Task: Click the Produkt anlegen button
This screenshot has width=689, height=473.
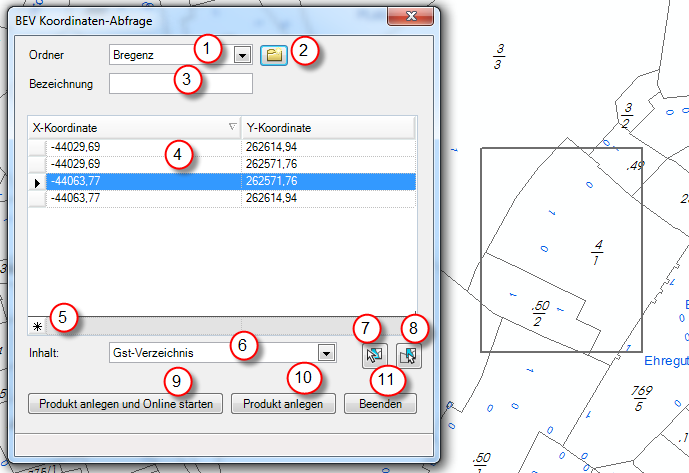Action: pos(285,404)
